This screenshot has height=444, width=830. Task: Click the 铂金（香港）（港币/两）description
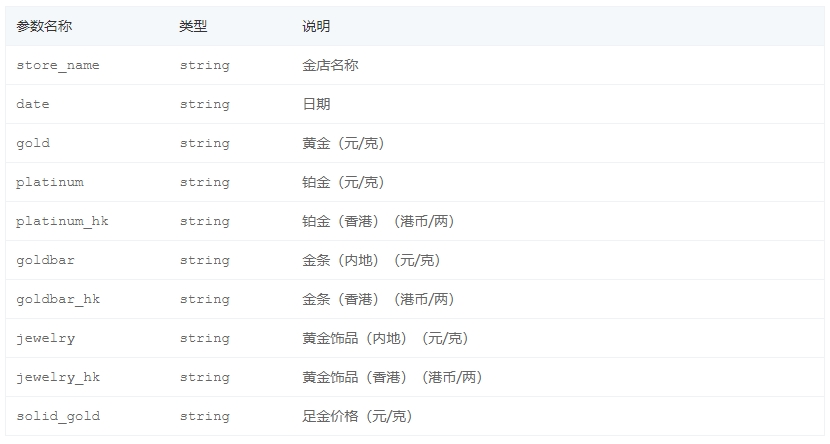(378, 221)
